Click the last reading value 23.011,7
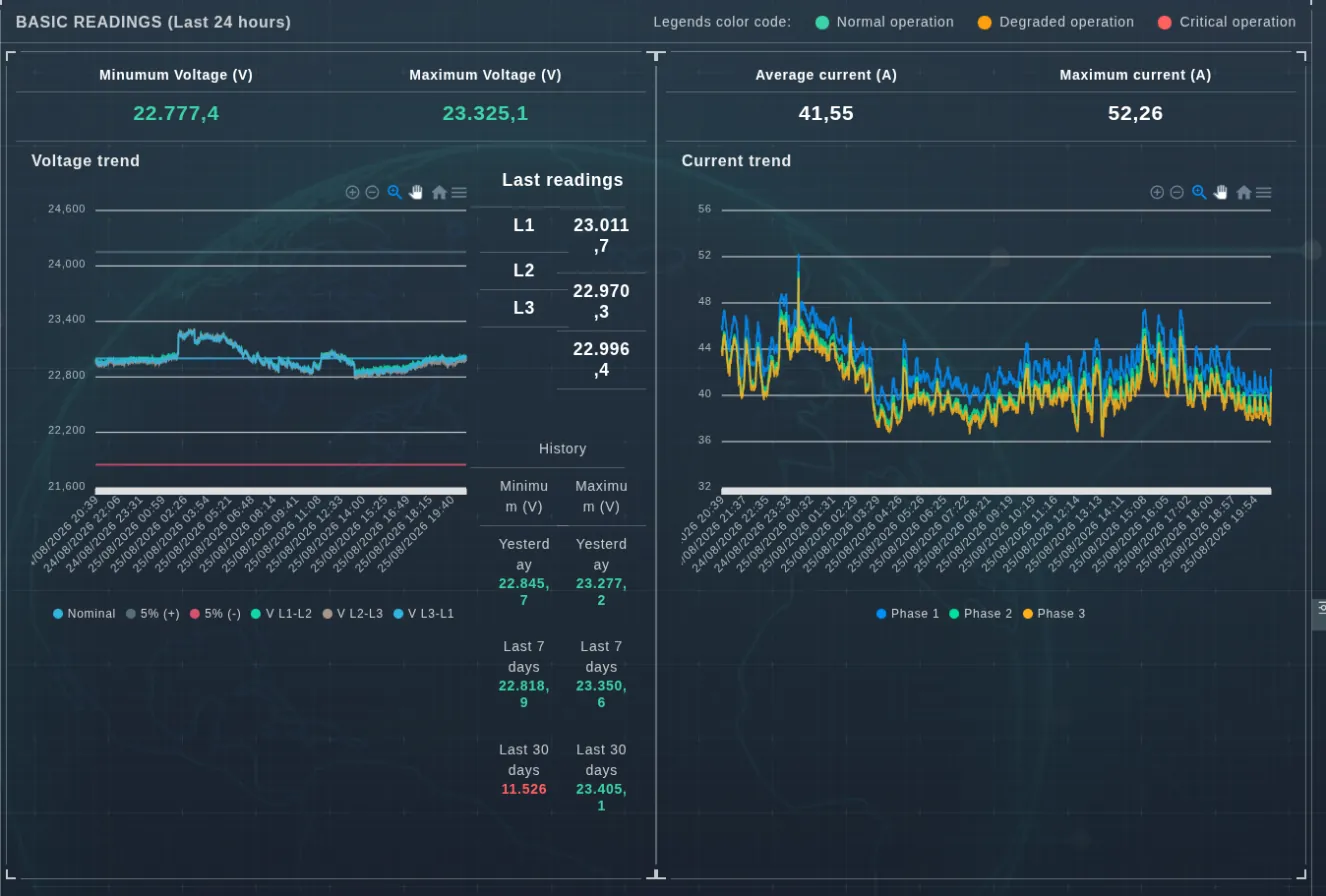1326x896 pixels. pyautogui.click(x=601, y=236)
